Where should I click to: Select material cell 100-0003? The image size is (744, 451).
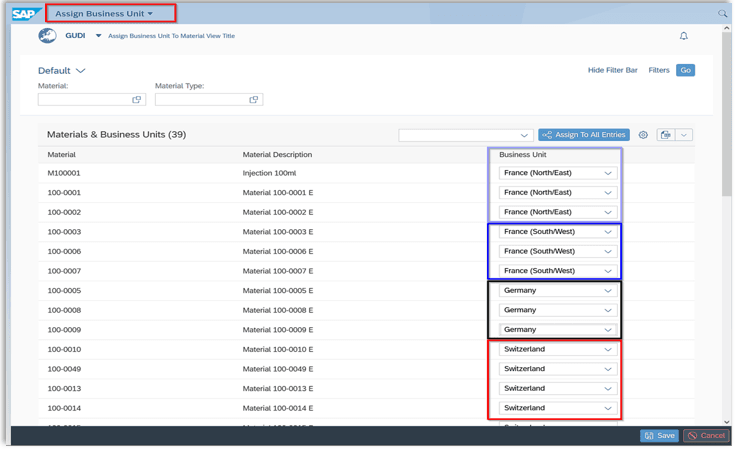pyautogui.click(x=65, y=234)
